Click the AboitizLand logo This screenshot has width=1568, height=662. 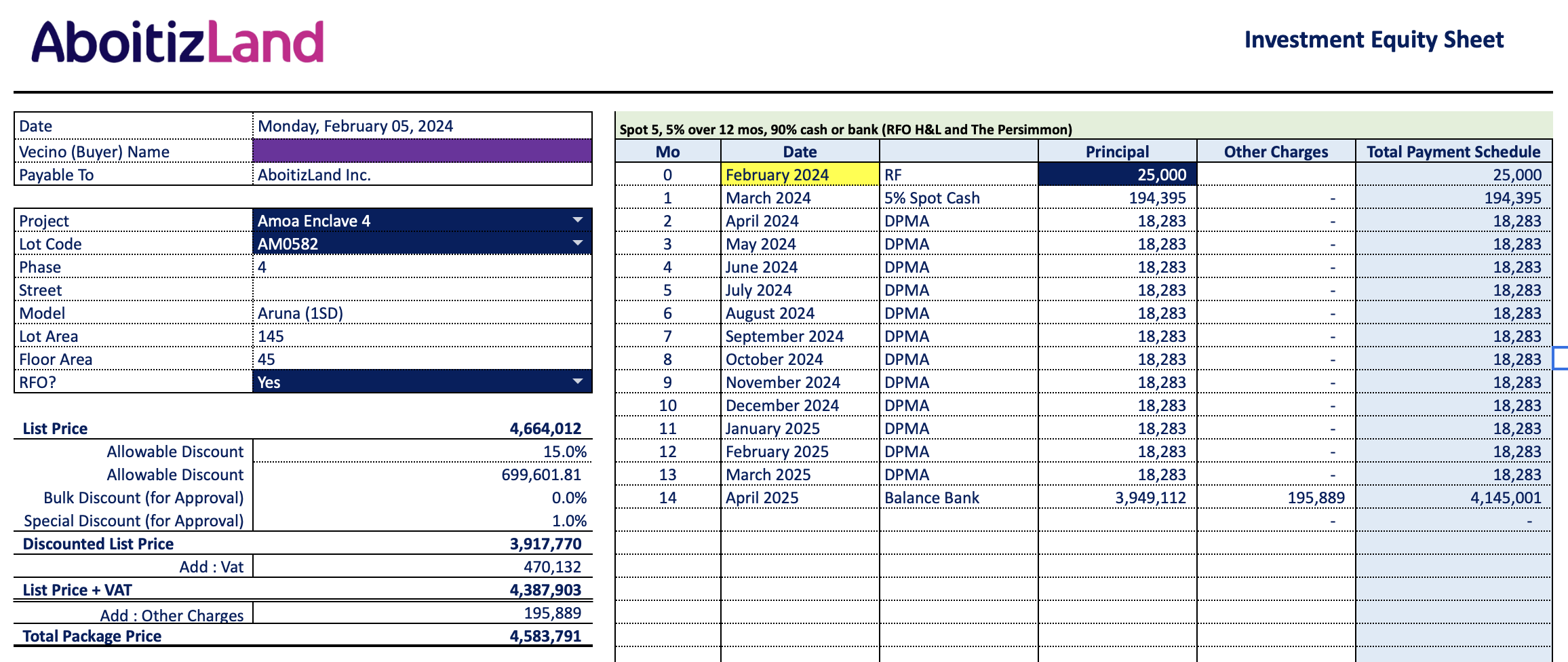pyautogui.click(x=178, y=42)
